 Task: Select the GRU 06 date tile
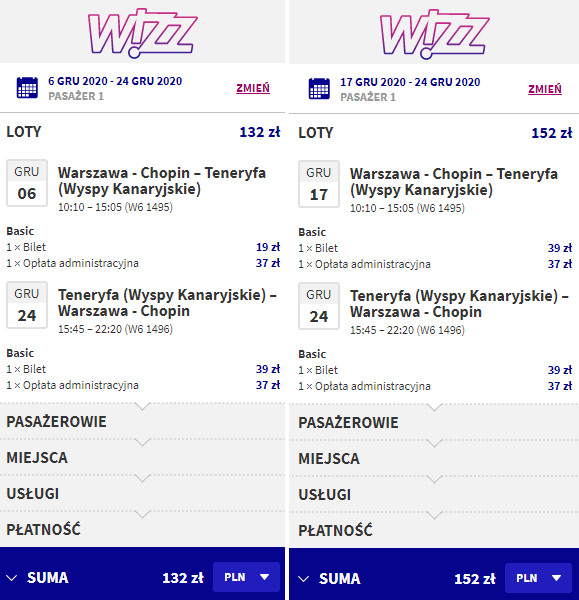click(x=27, y=183)
